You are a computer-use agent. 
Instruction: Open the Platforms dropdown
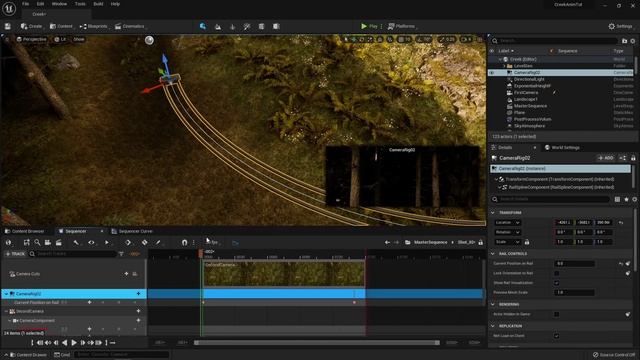click(402, 26)
